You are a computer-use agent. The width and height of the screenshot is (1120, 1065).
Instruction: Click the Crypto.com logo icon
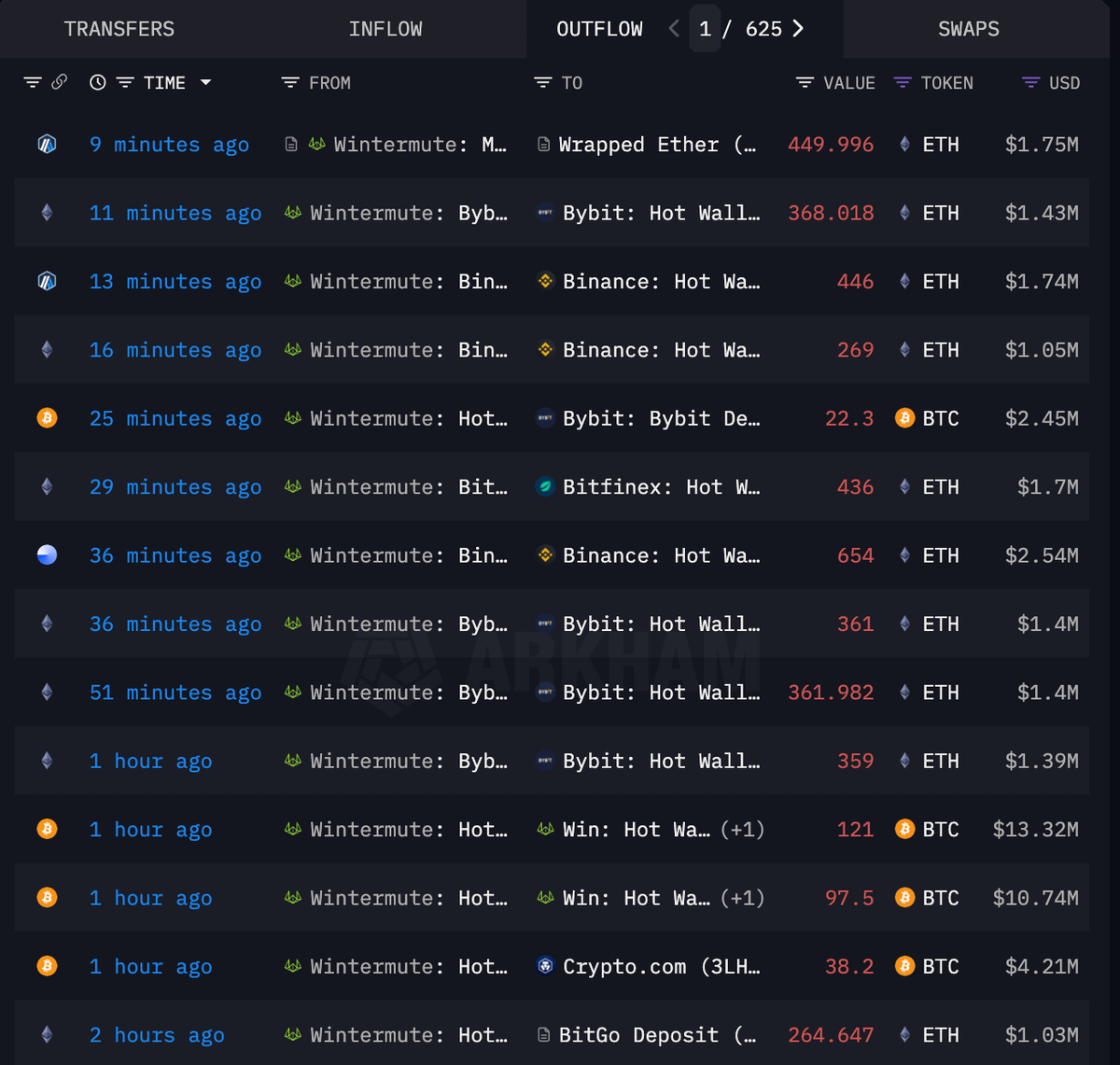pyautogui.click(x=546, y=966)
